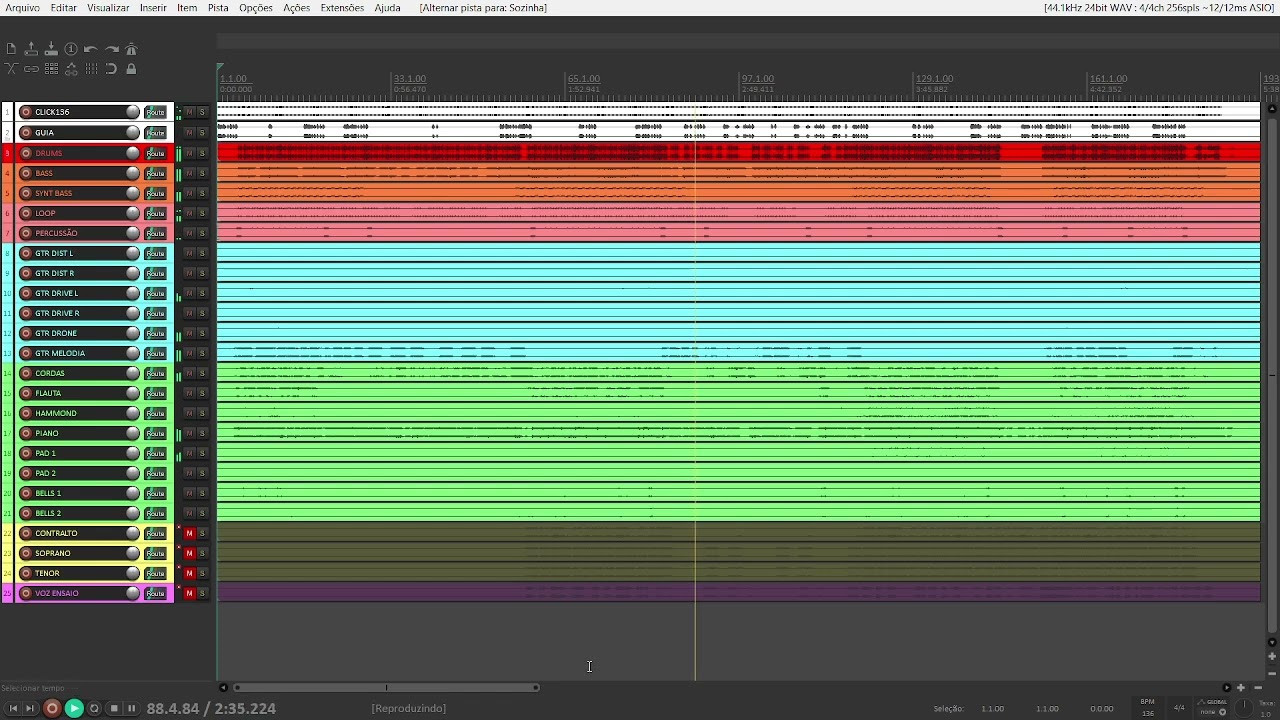Image resolution: width=1280 pixels, height=720 pixels.
Task: Click the red Record transport button
Action: click(52, 708)
